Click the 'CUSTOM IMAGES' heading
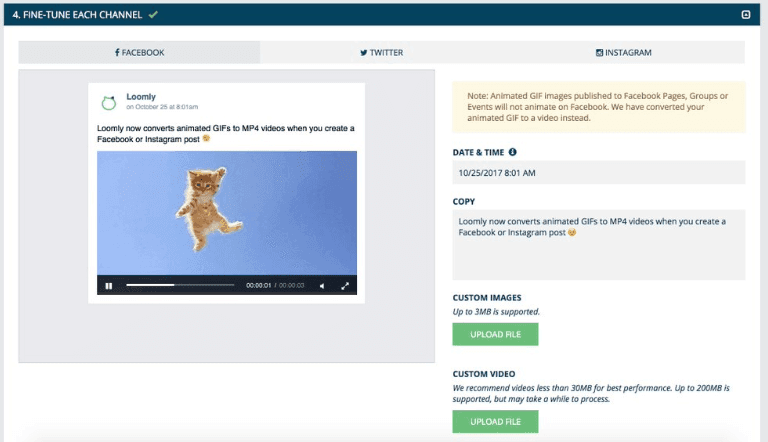The width and height of the screenshot is (768, 442). tap(487, 297)
